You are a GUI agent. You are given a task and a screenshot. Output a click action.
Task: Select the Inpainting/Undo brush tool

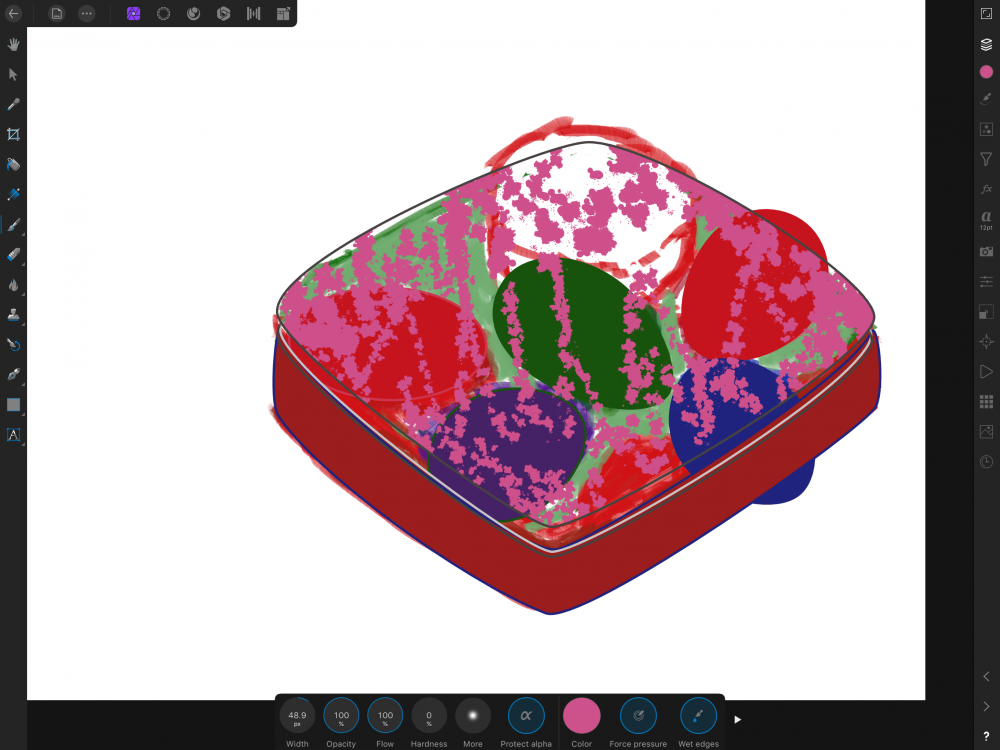coord(13,344)
